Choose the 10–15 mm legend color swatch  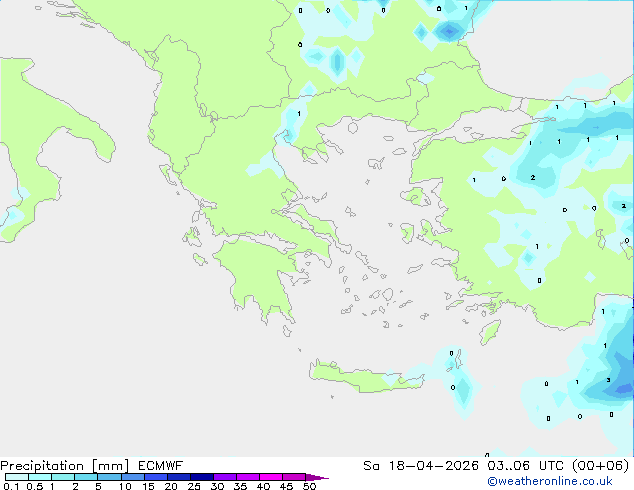[132, 477]
